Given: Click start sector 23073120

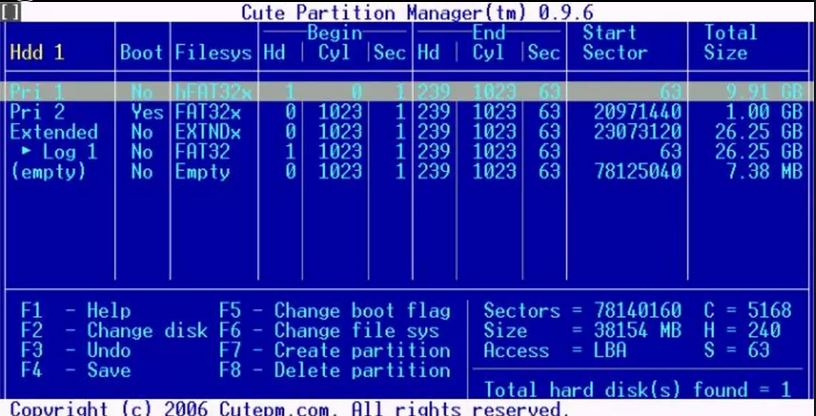Looking at the screenshot, I should click(638, 131).
